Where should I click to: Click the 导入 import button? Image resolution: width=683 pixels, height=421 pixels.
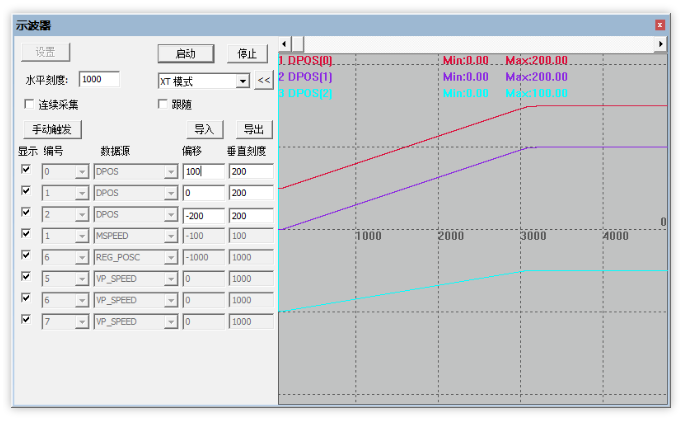(205, 129)
